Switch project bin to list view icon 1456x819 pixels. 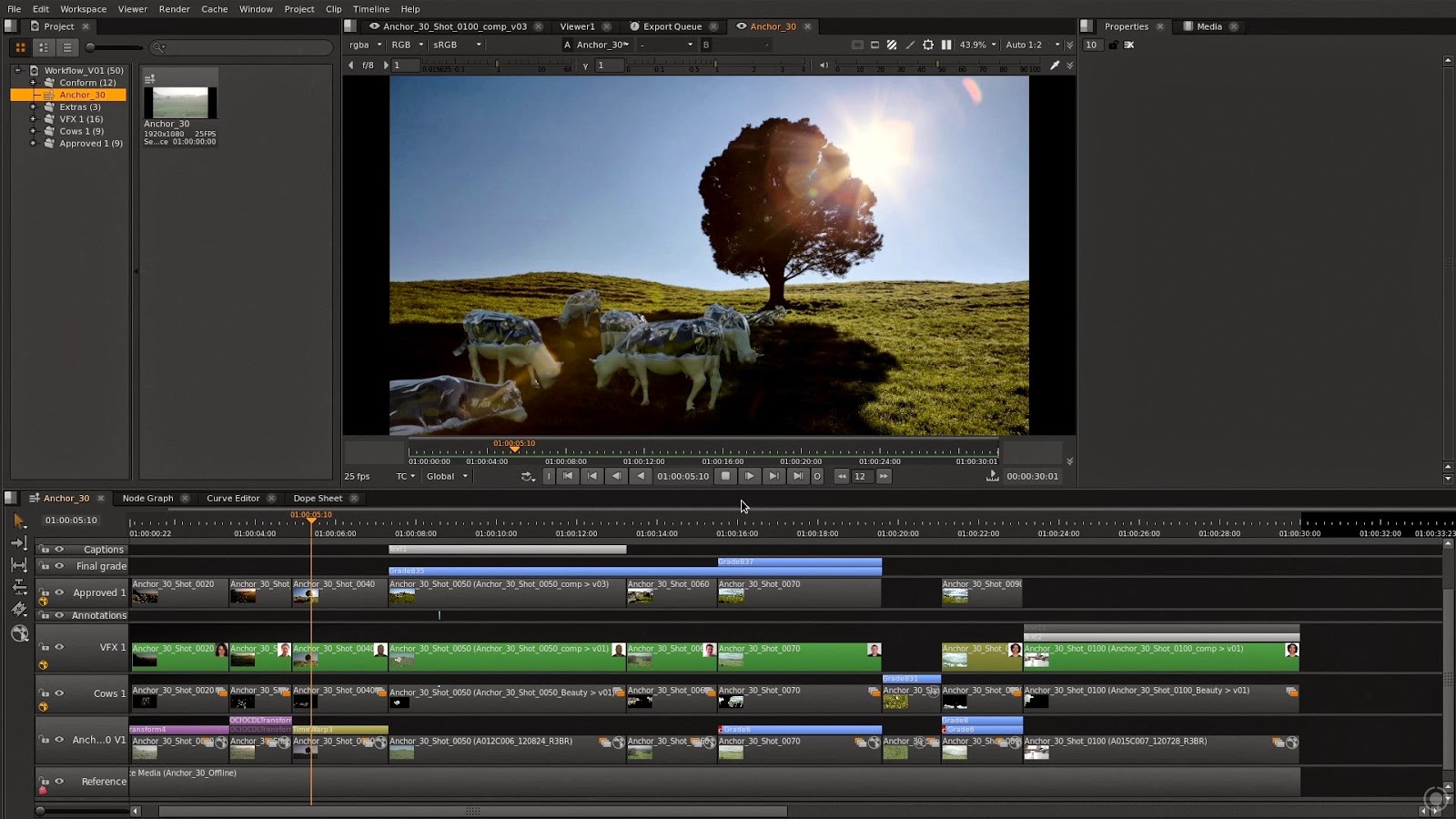click(x=66, y=47)
